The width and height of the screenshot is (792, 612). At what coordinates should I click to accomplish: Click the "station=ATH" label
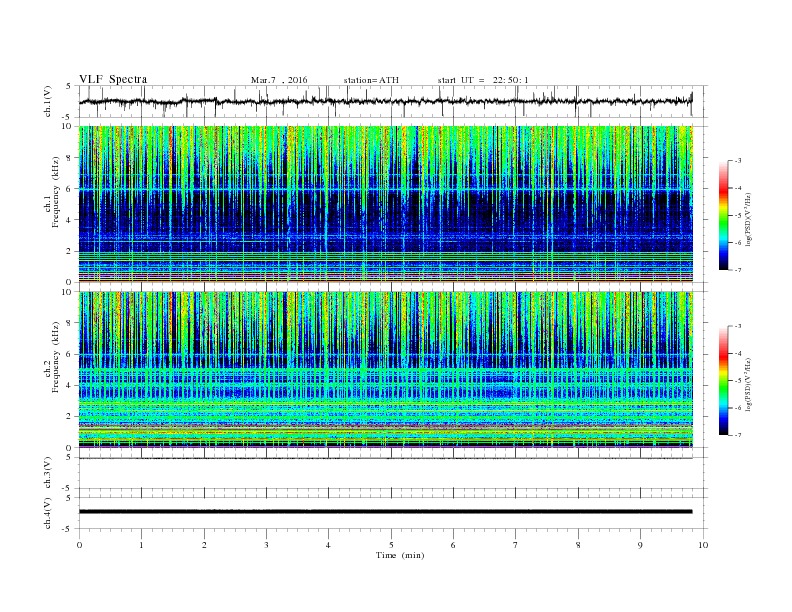coord(371,80)
